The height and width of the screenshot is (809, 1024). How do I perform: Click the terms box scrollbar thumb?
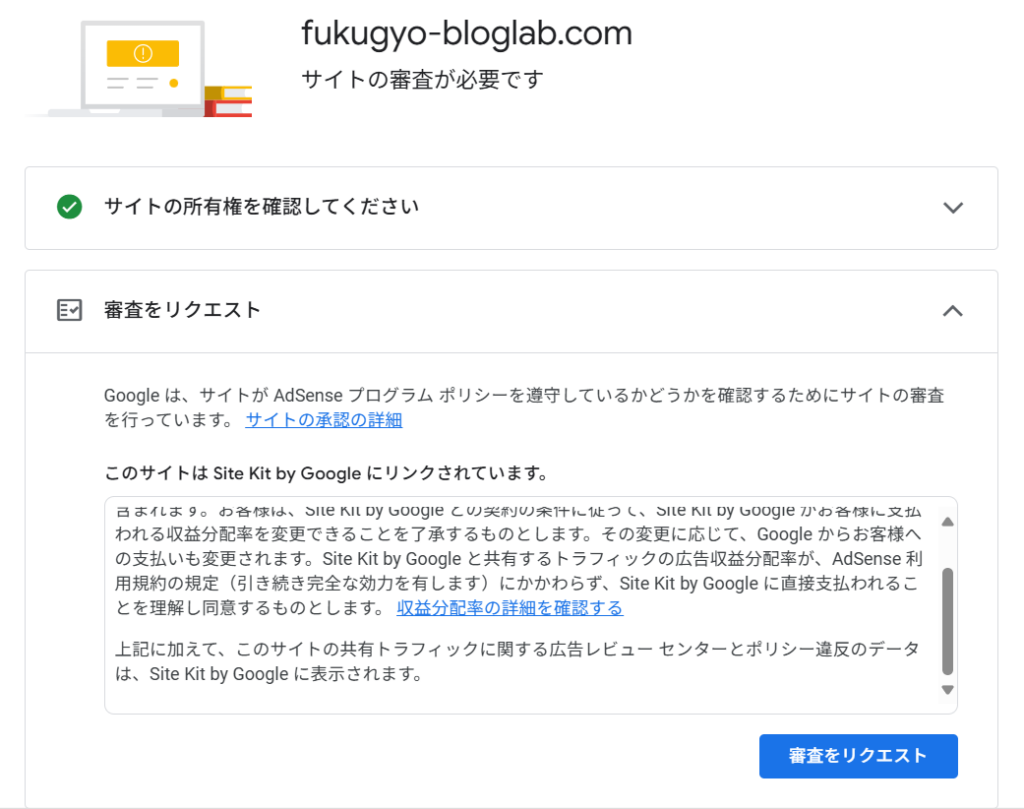point(947,620)
